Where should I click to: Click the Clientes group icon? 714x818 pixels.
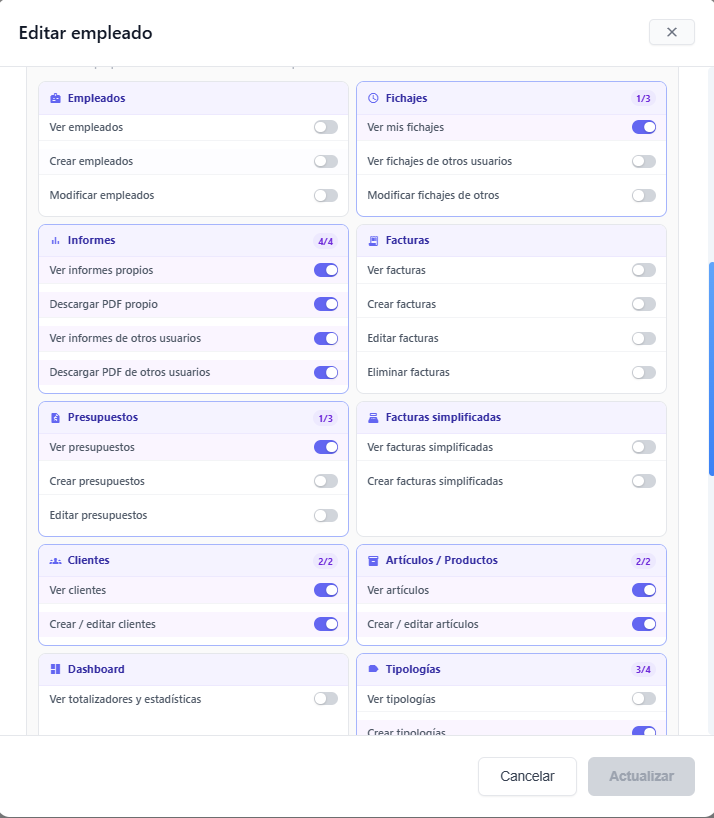click(55, 560)
